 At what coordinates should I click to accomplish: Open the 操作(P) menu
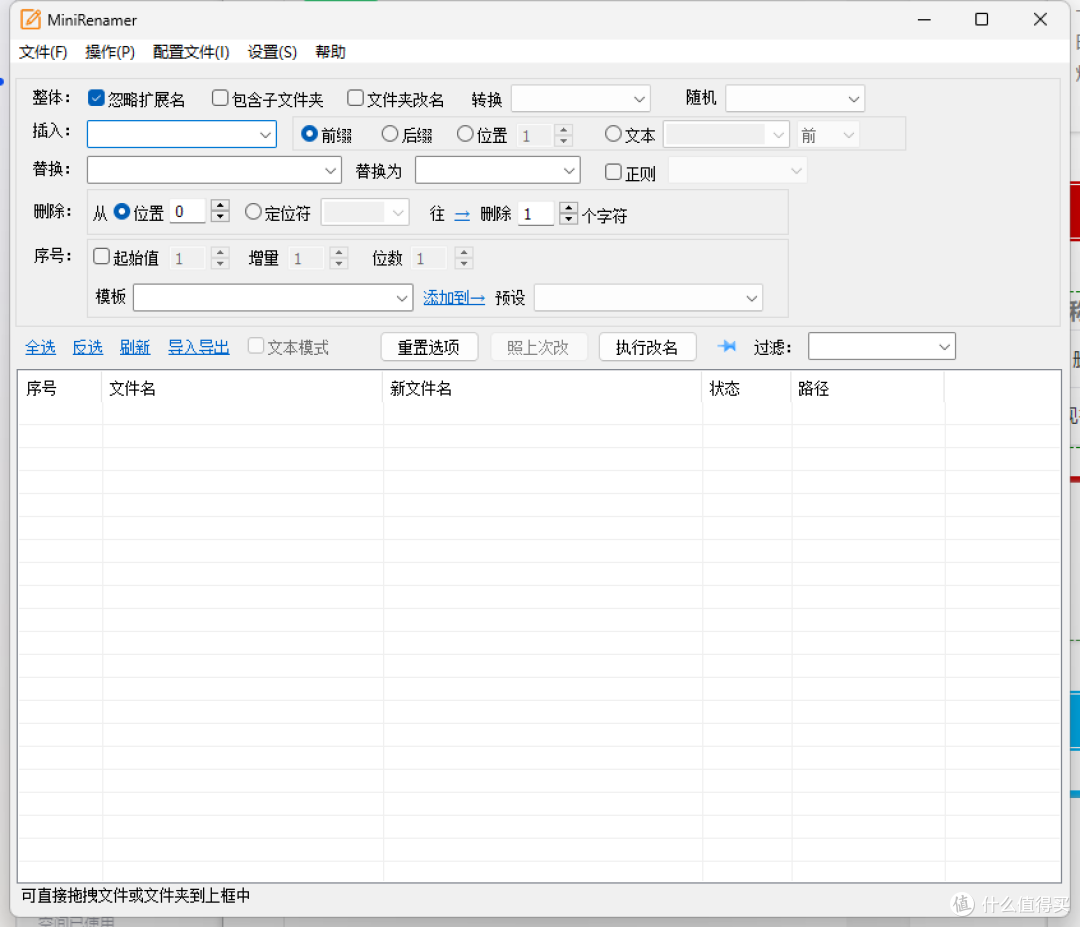(x=110, y=52)
